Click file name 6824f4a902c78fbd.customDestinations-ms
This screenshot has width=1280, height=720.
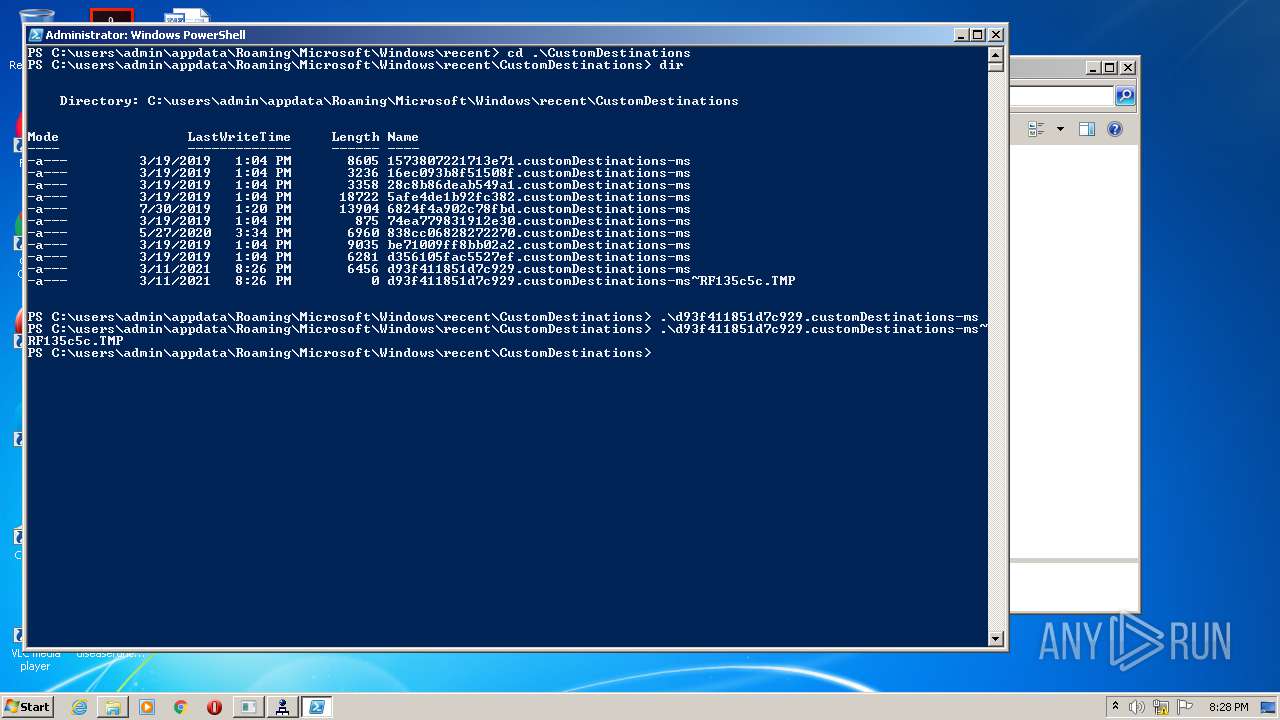point(538,209)
